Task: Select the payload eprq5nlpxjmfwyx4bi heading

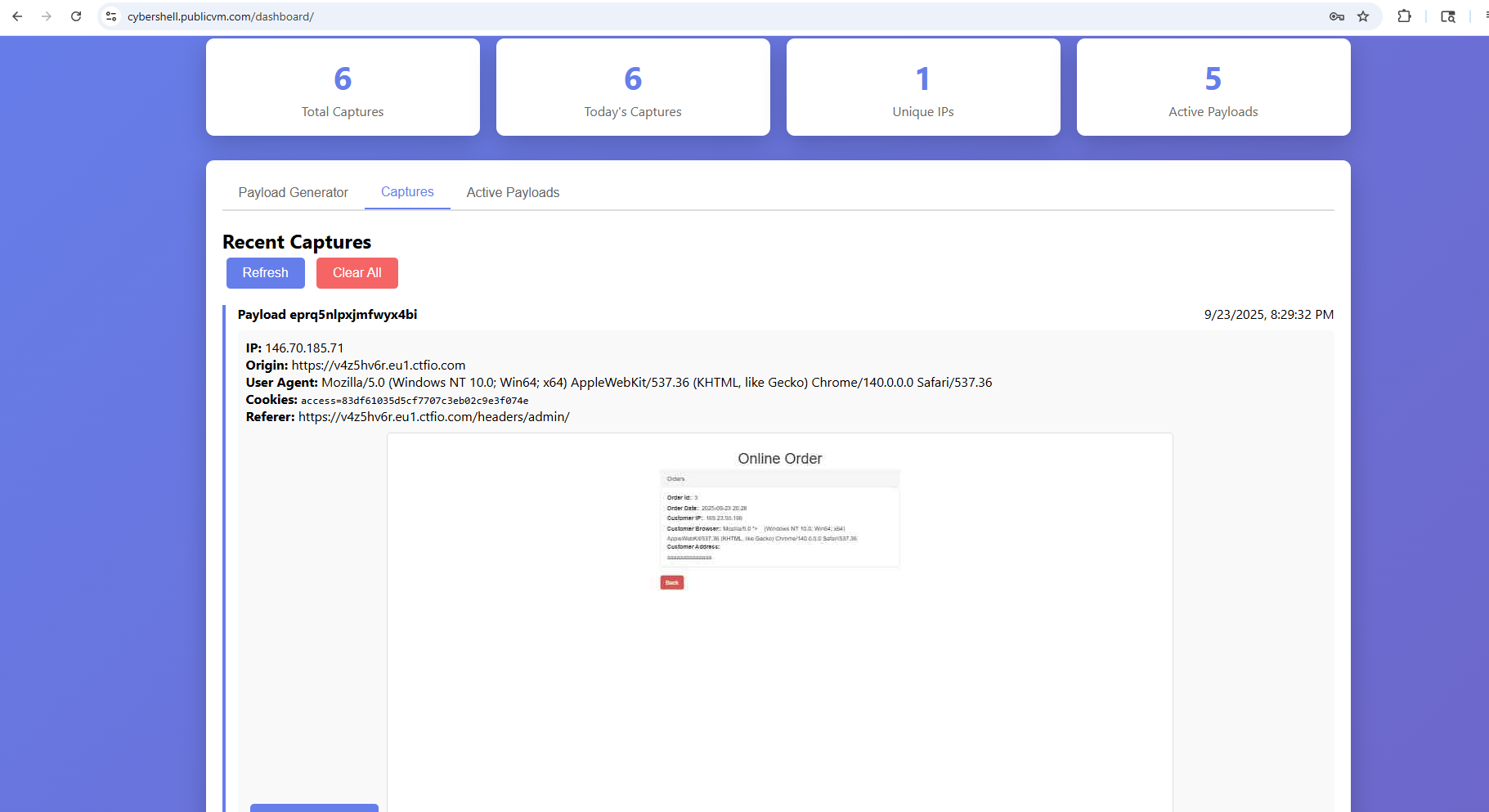Action: pos(326,314)
